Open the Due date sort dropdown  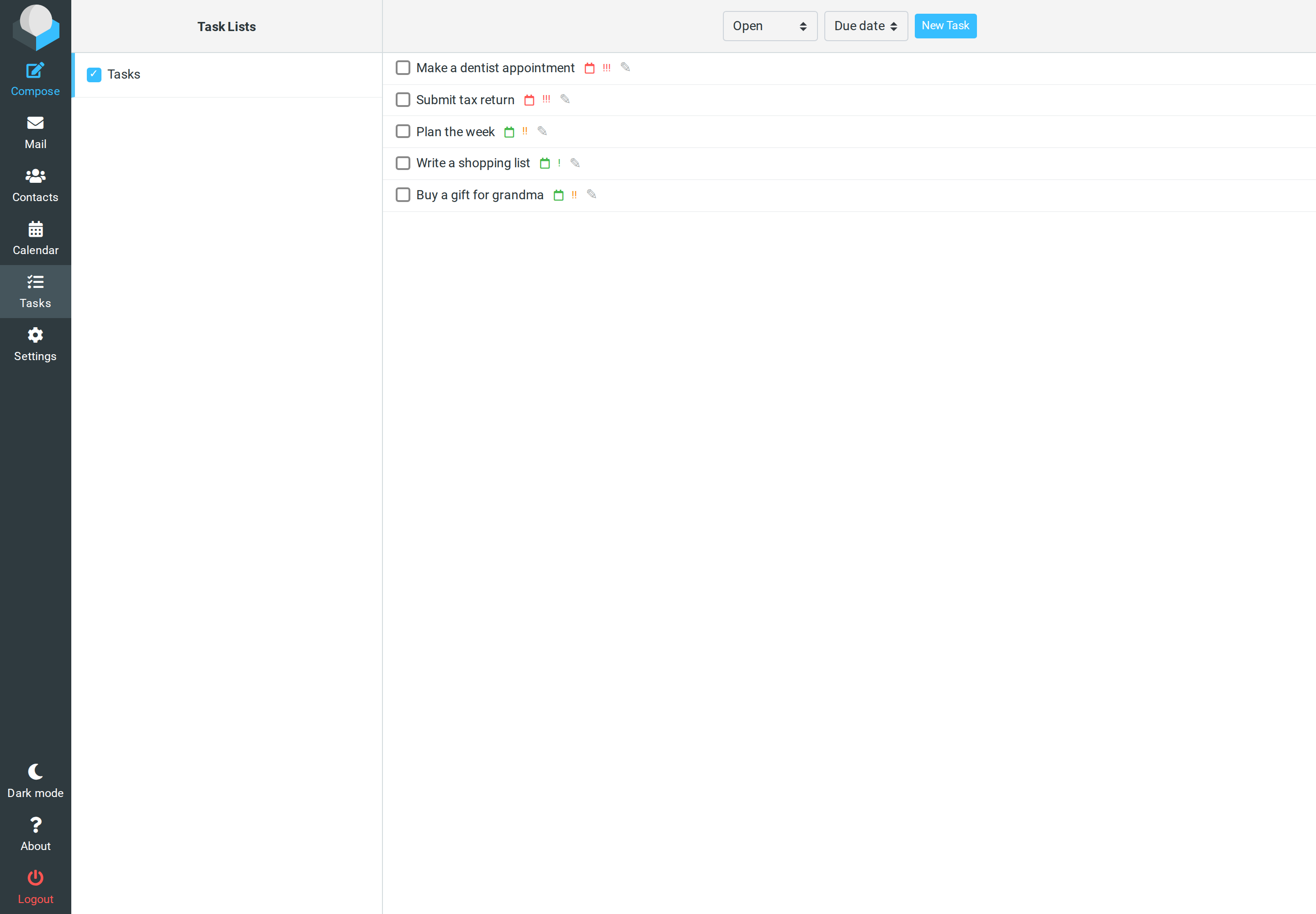[866, 26]
